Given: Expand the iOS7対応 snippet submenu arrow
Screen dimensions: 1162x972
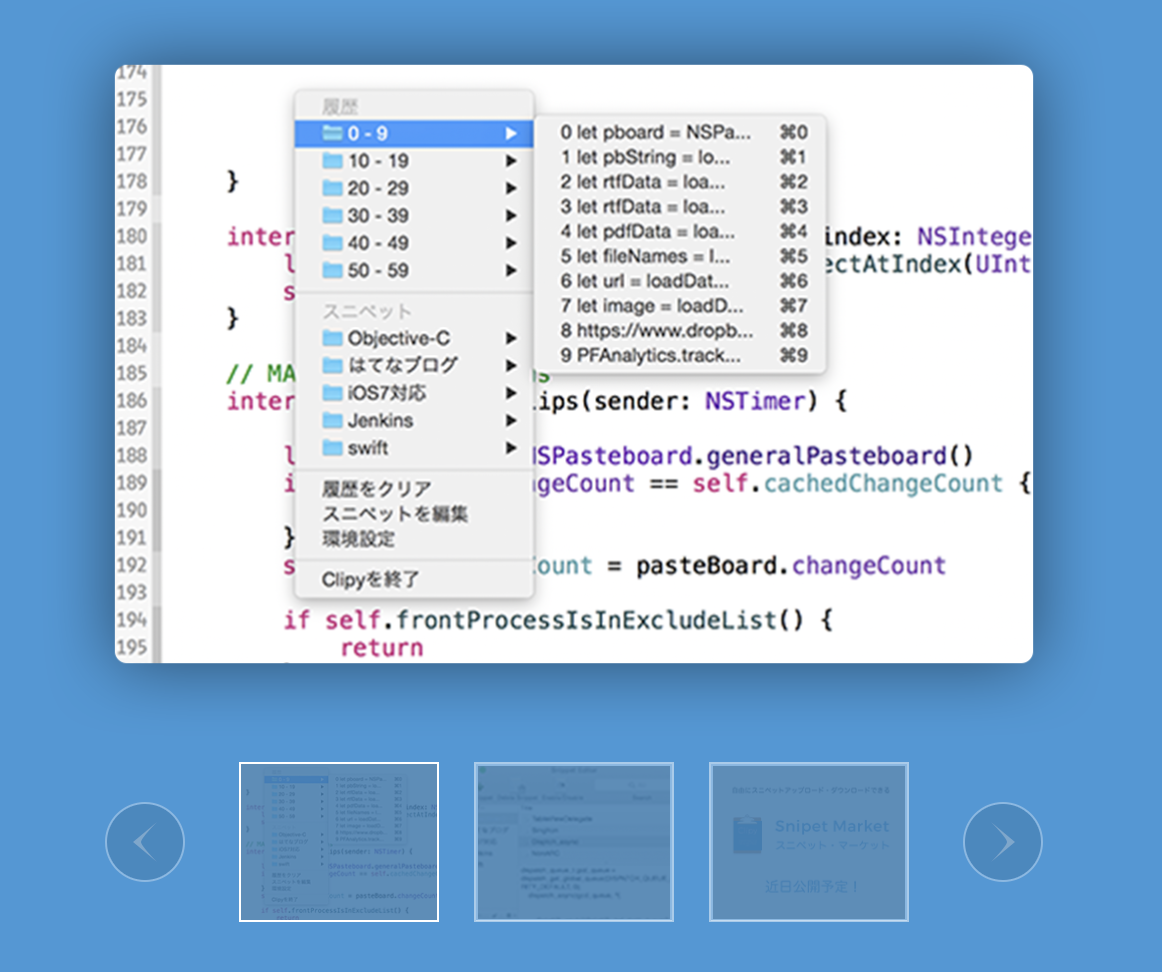Looking at the screenshot, I should [x=511, y=393].
